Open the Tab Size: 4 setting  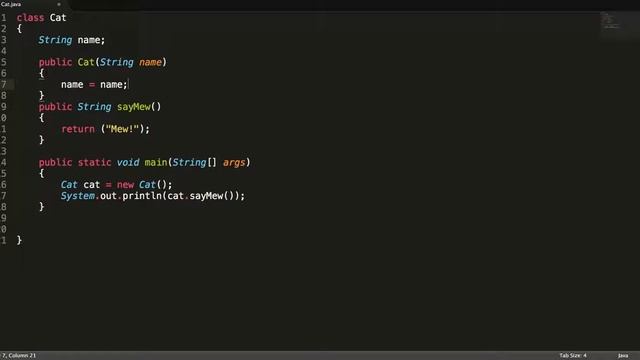(573, 356)
